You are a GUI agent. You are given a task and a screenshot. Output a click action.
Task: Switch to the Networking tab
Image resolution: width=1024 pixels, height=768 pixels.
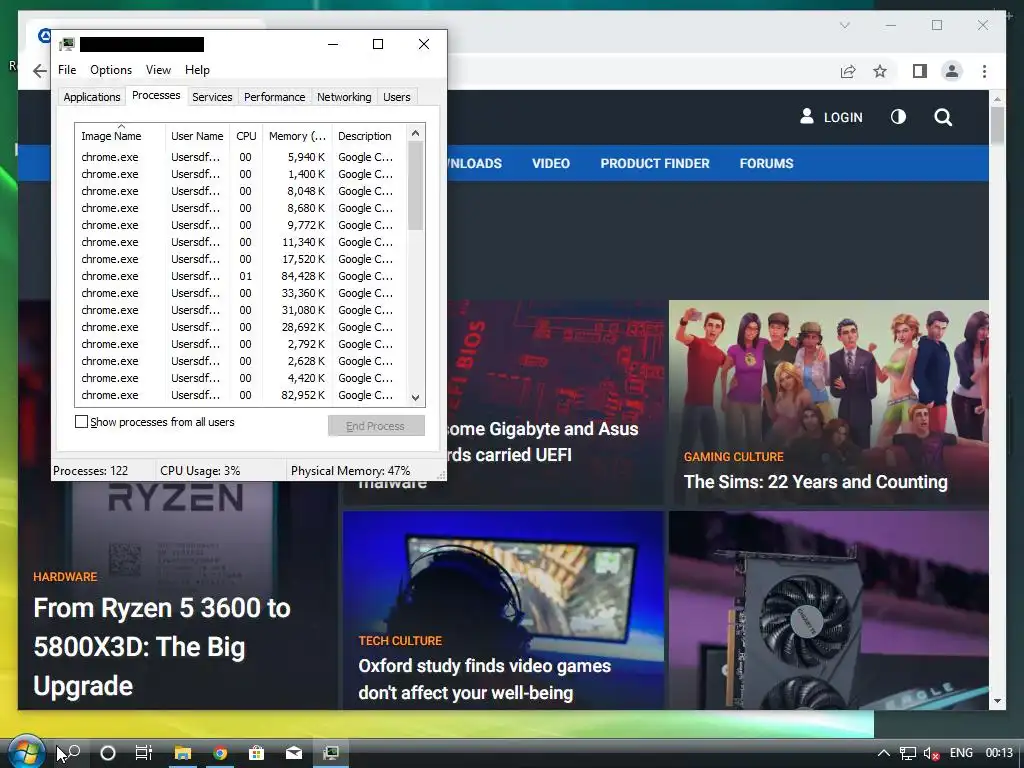344,97
